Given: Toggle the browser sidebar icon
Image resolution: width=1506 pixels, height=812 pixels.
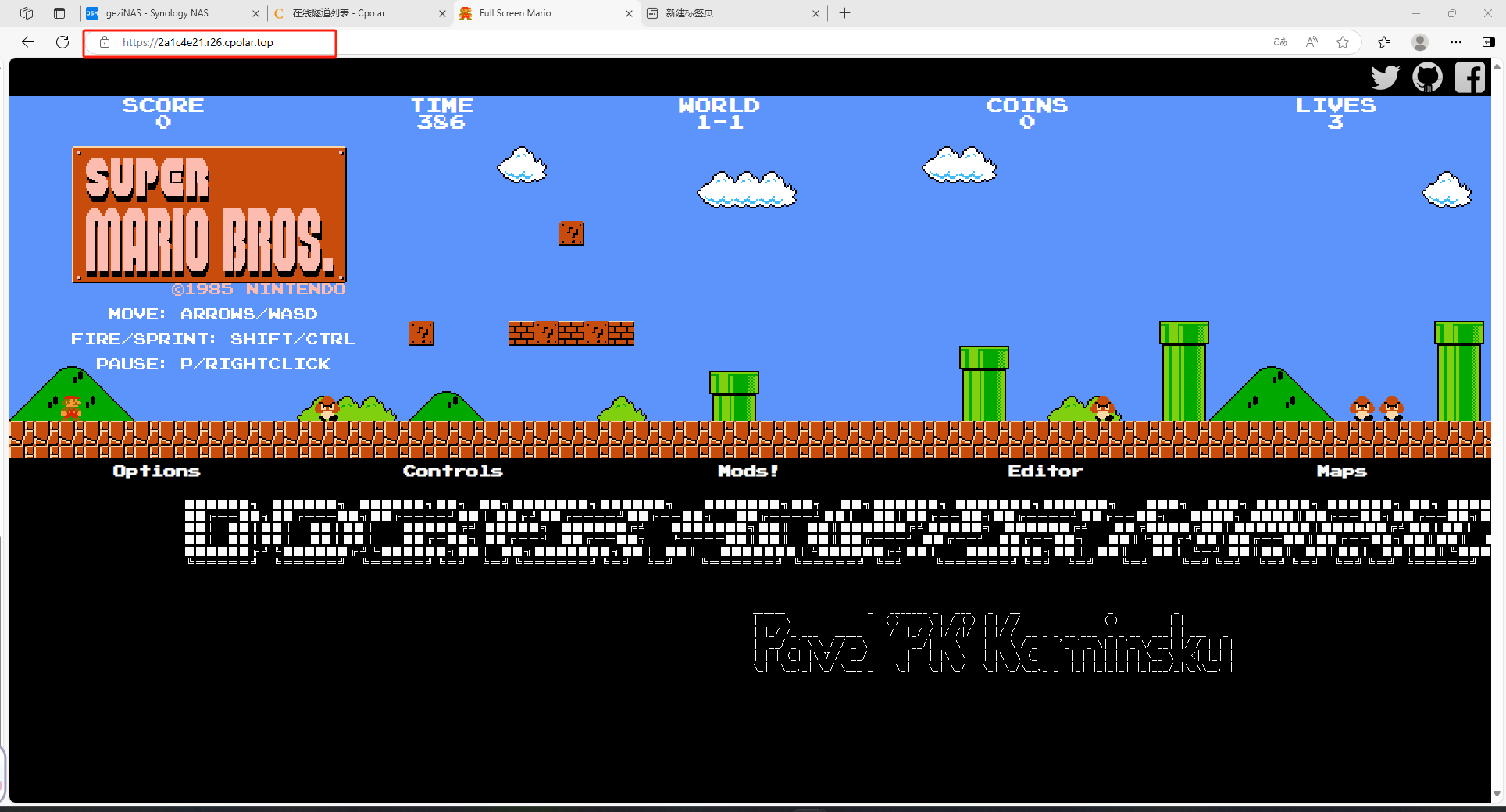Looking at the screenshot, I should [x=1488, y=42].
